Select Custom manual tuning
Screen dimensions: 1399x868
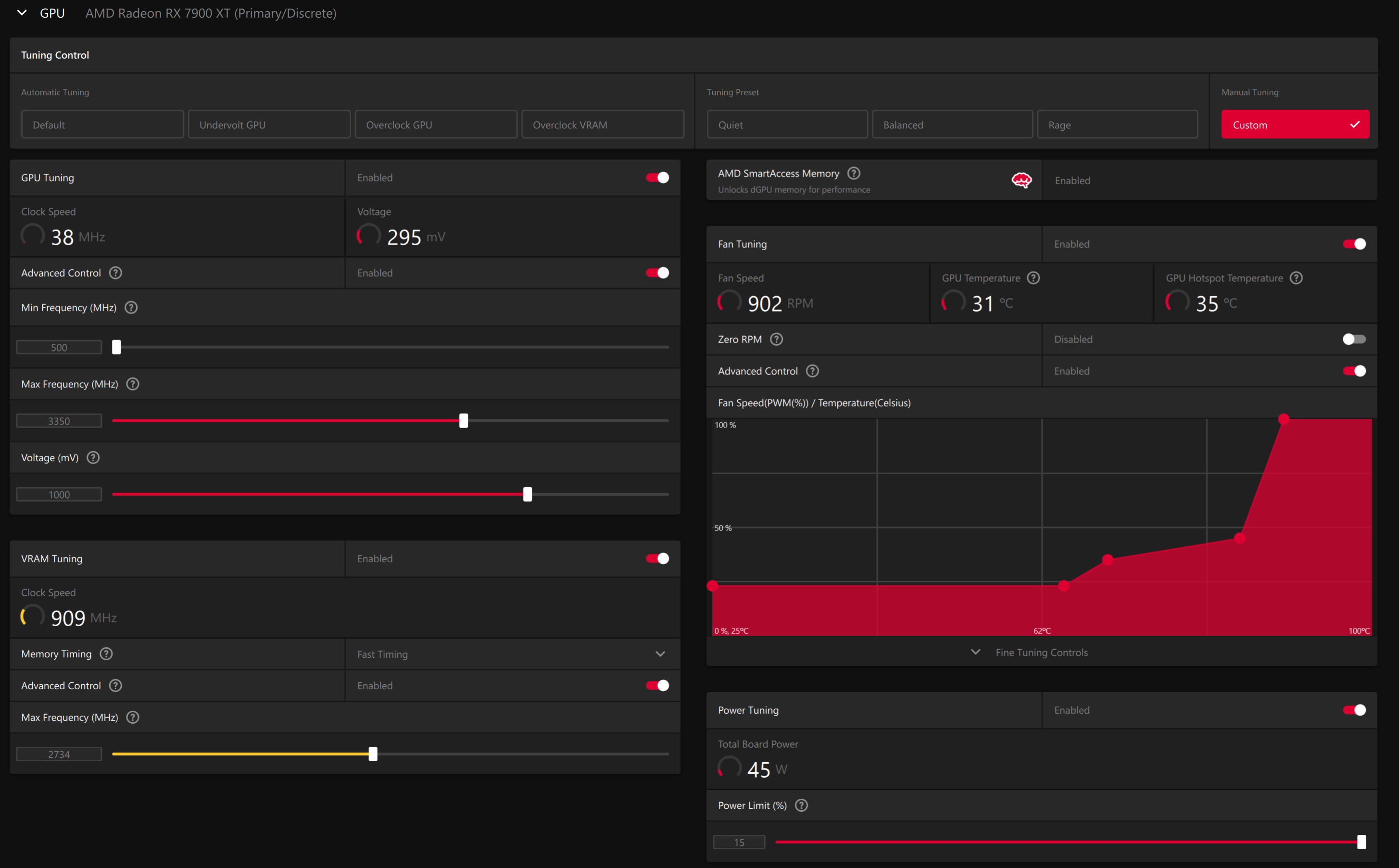(1295, 125)
